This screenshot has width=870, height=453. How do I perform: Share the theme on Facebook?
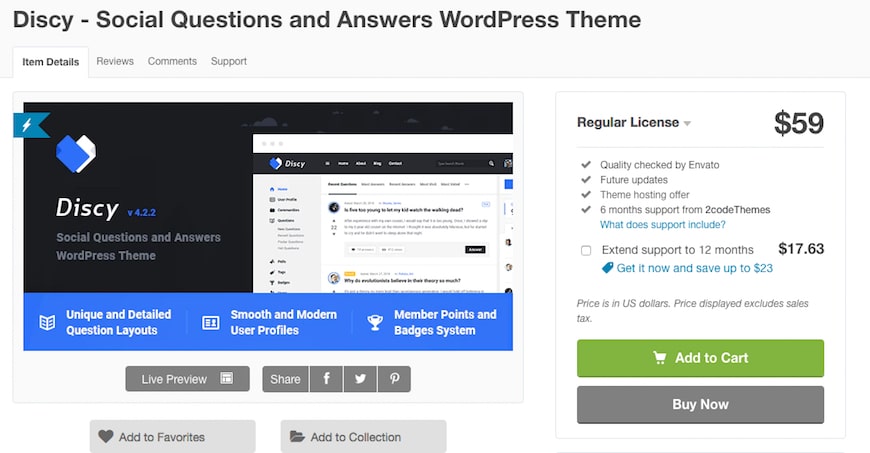coord(326,379)
